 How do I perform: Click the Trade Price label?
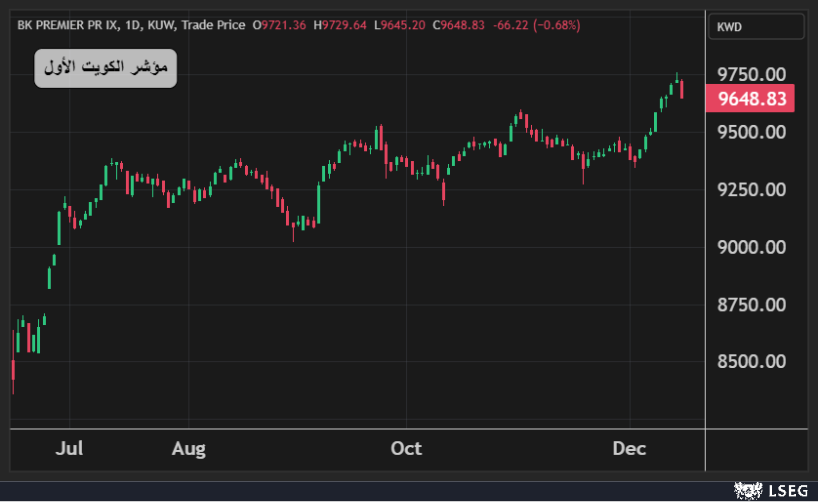click(x=217, y=24)
